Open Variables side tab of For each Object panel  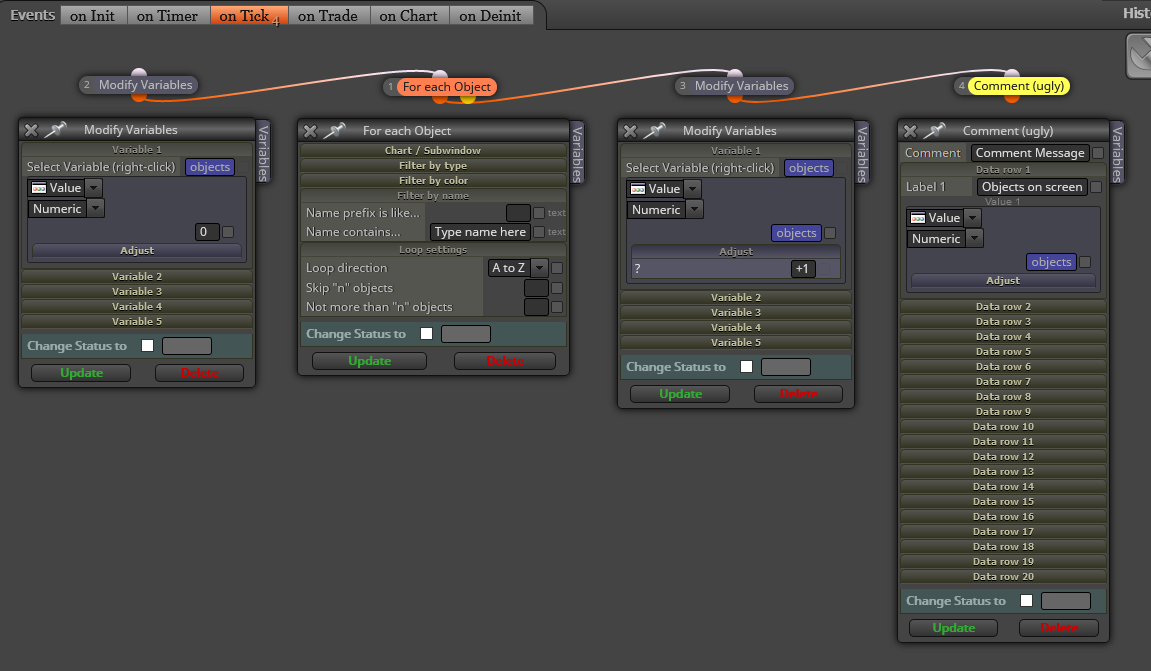[577, 153]
